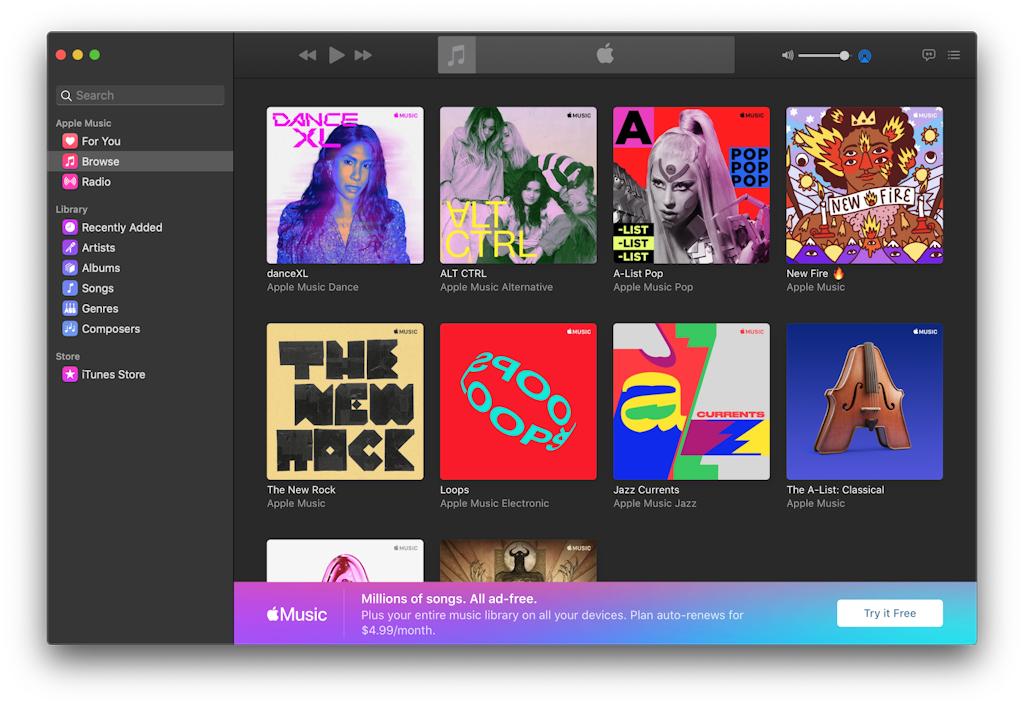Show lyrics with speech bubble icon

click(x=928, y=55)
